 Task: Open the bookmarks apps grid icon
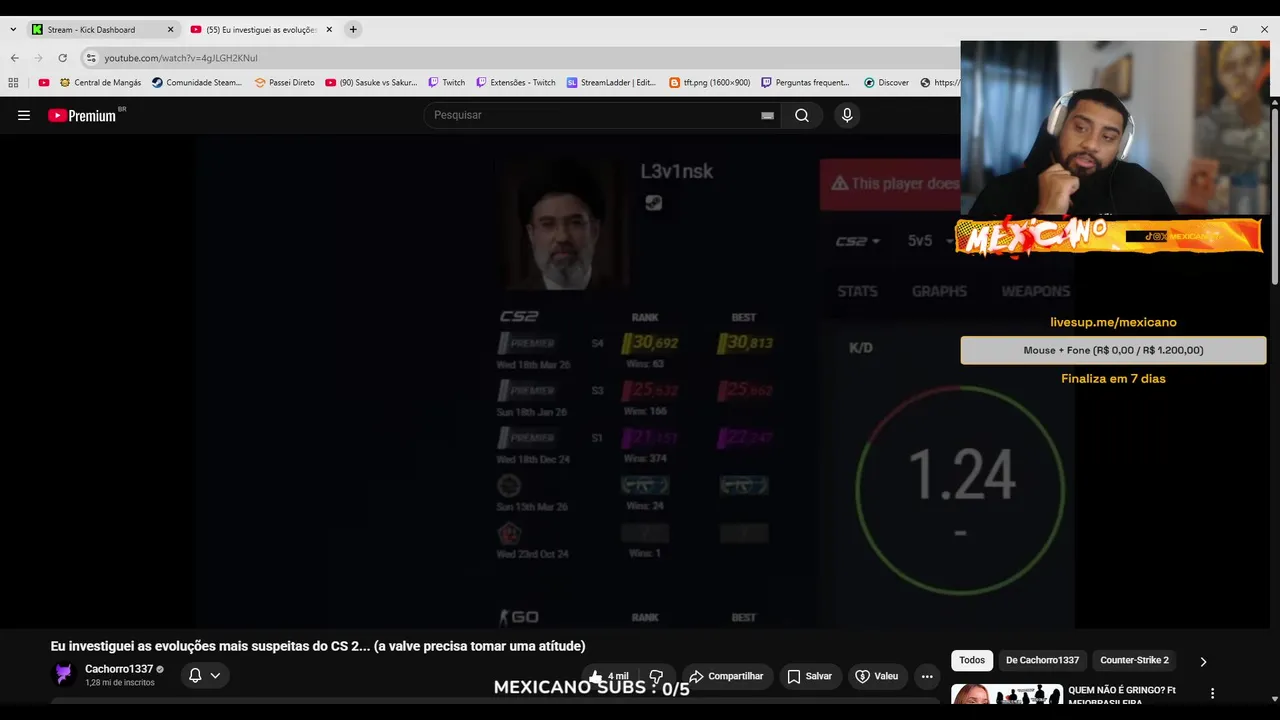click(x=13, y=83)
